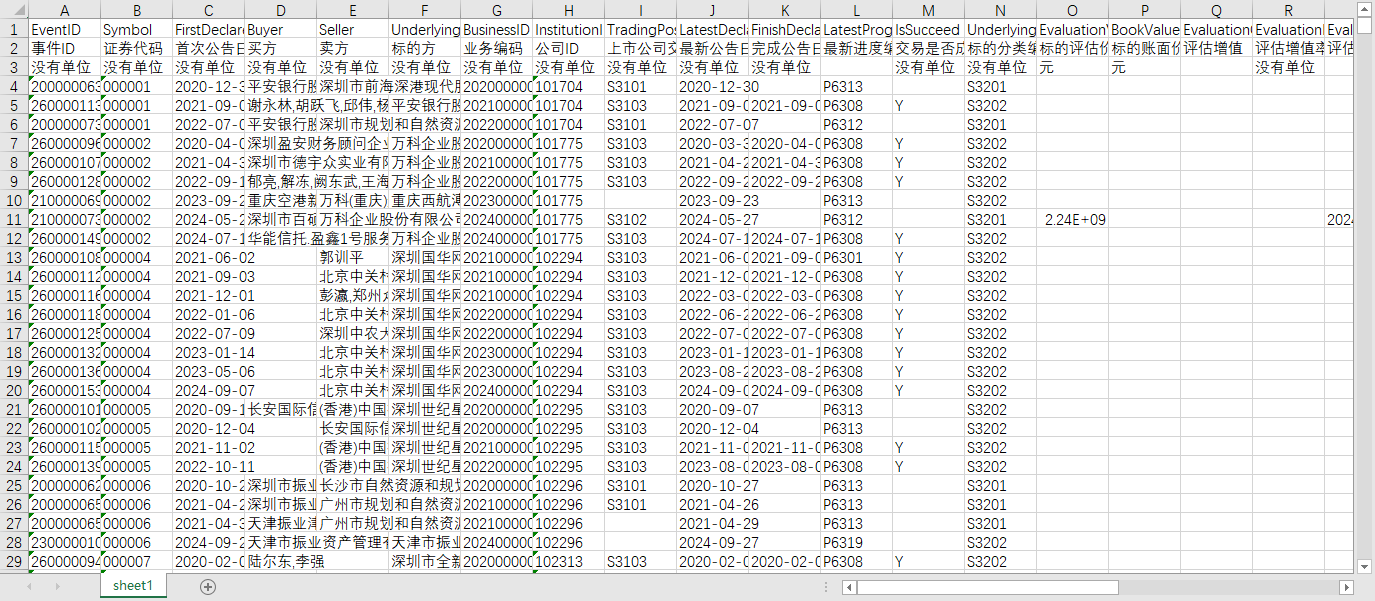
Task: Select the P6312 cell in row 6
Action: tap(856, 124)
